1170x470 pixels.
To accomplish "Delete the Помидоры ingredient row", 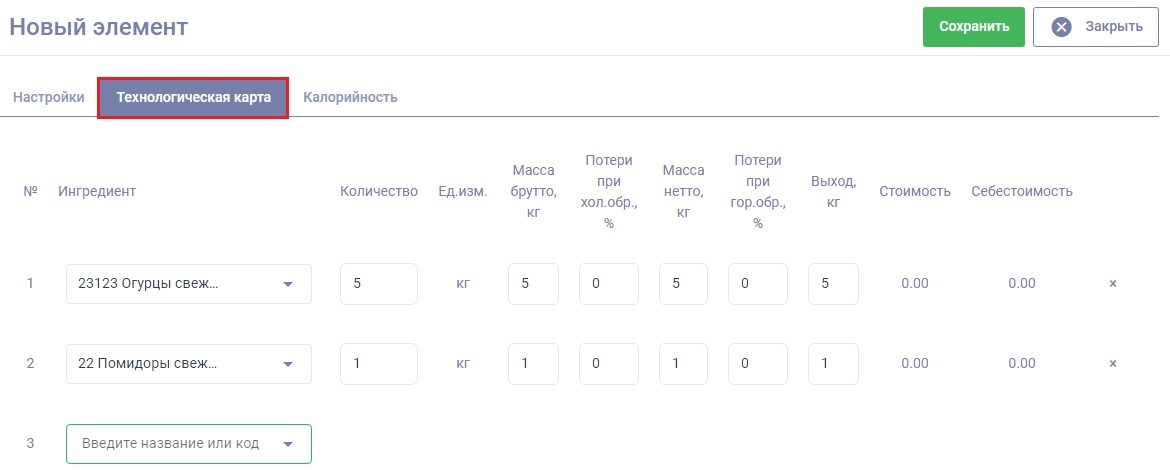I will tap(1112, 364).
